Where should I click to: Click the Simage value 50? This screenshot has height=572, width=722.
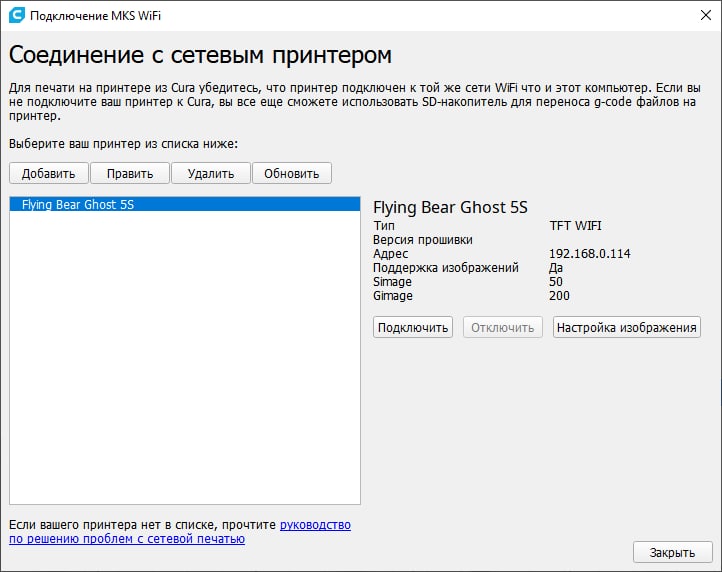coord(555,281)
